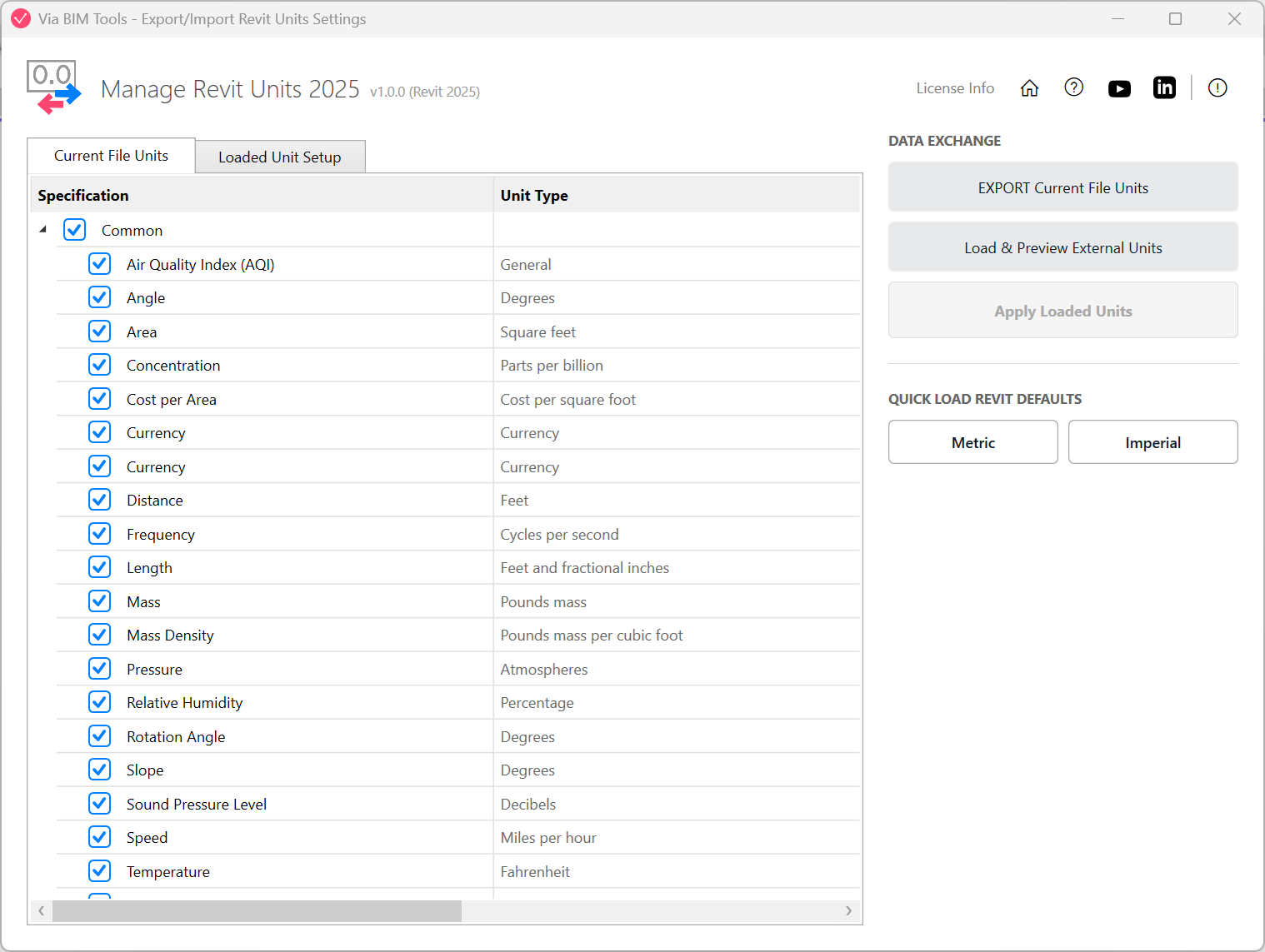
Task: Toggle the Cost per Area checkbox
Action: tap(99, 399)
